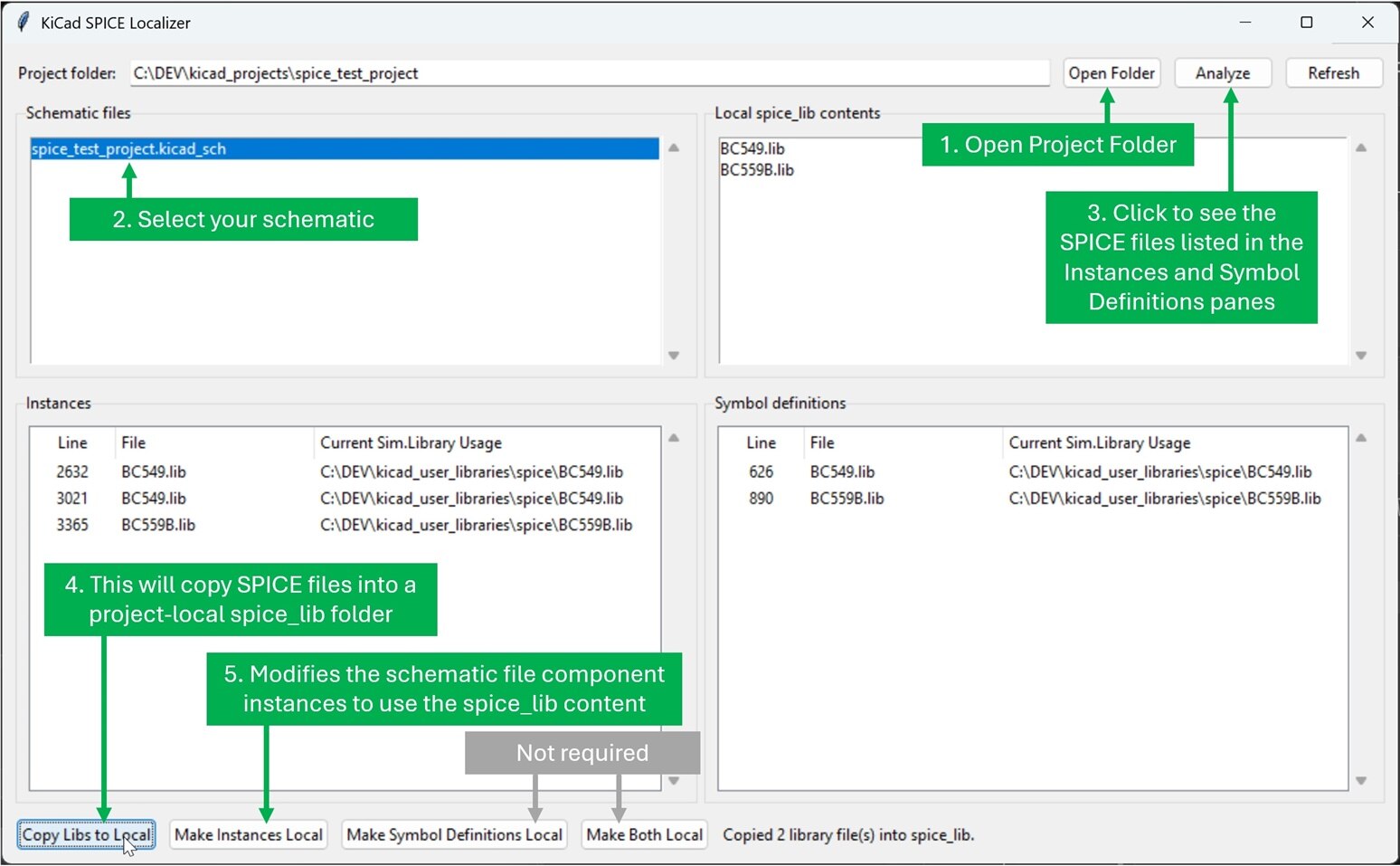Click the status message "Copied 2 library file(s) into spice_lib."
1400x866 pixels.
848,834
